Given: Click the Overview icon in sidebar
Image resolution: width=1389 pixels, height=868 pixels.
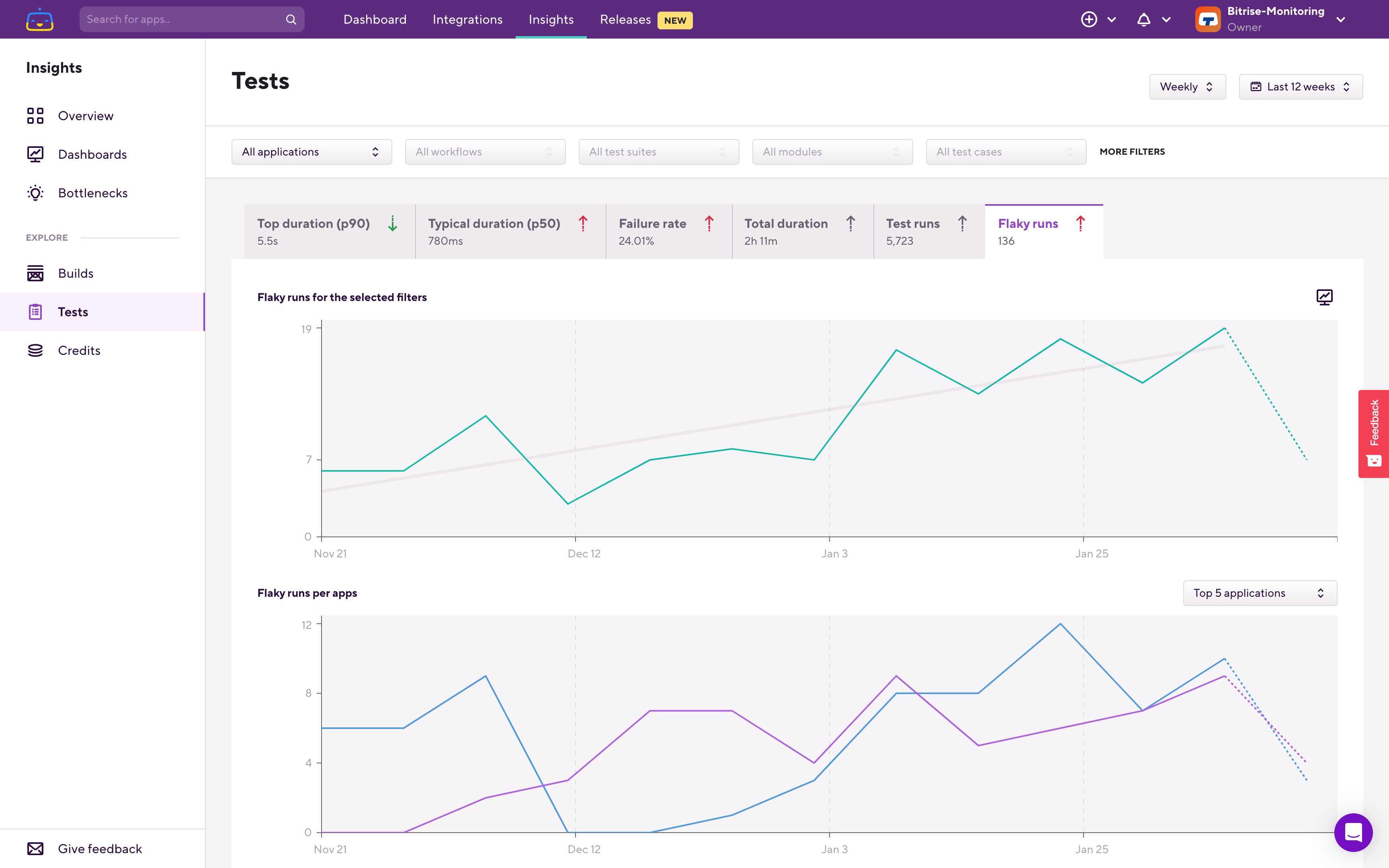Looking at the screenshot, I should pos(35,115).
